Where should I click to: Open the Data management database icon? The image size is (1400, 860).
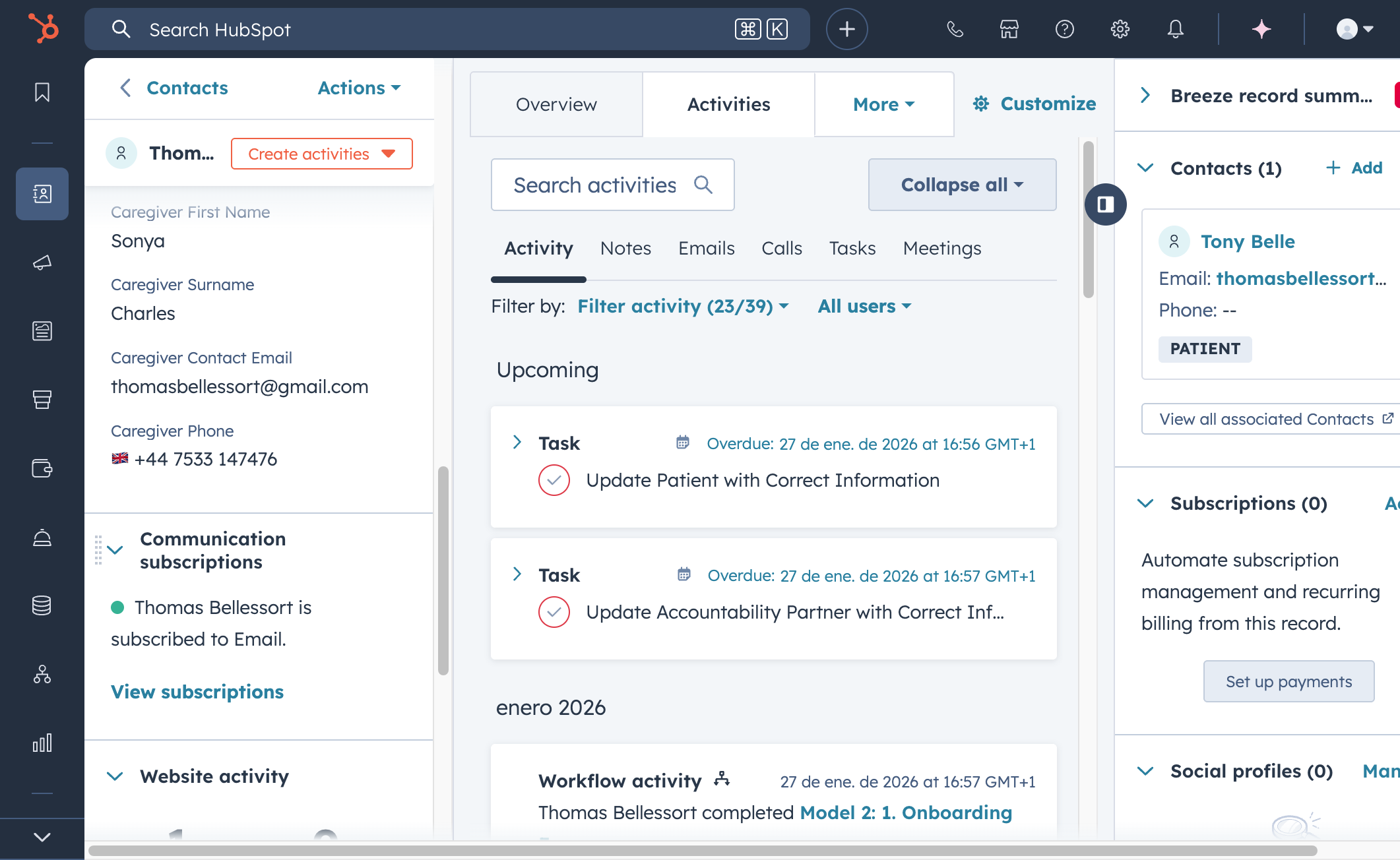pos(42,605)
